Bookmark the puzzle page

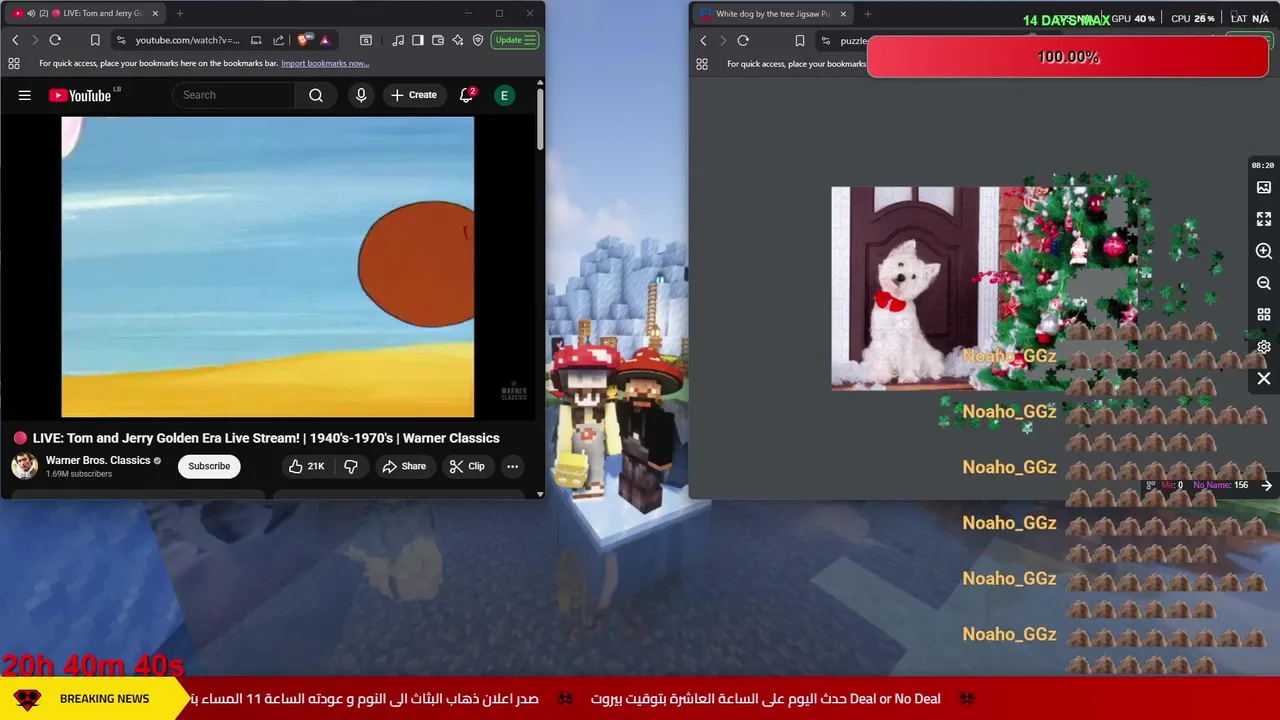800,40
